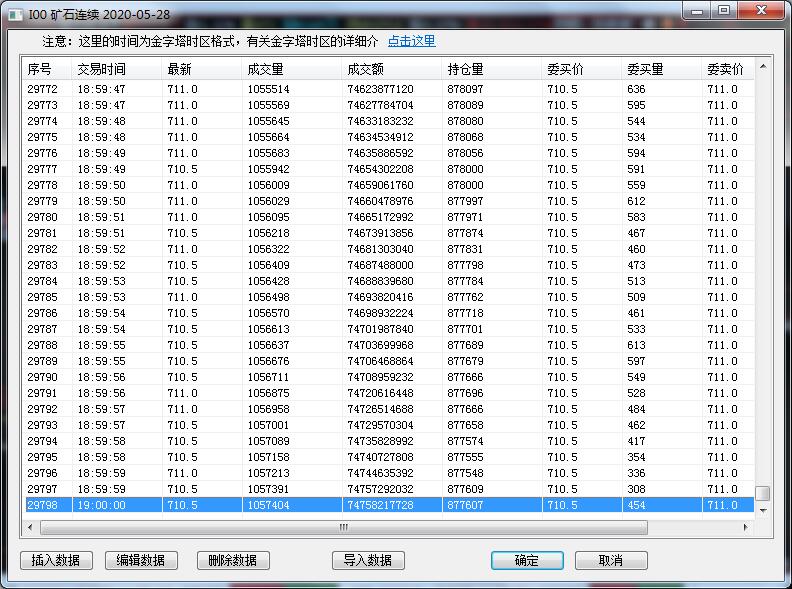792x589 pixels.
Task: Click the 委买量 column header
Action: coord(662,69)
